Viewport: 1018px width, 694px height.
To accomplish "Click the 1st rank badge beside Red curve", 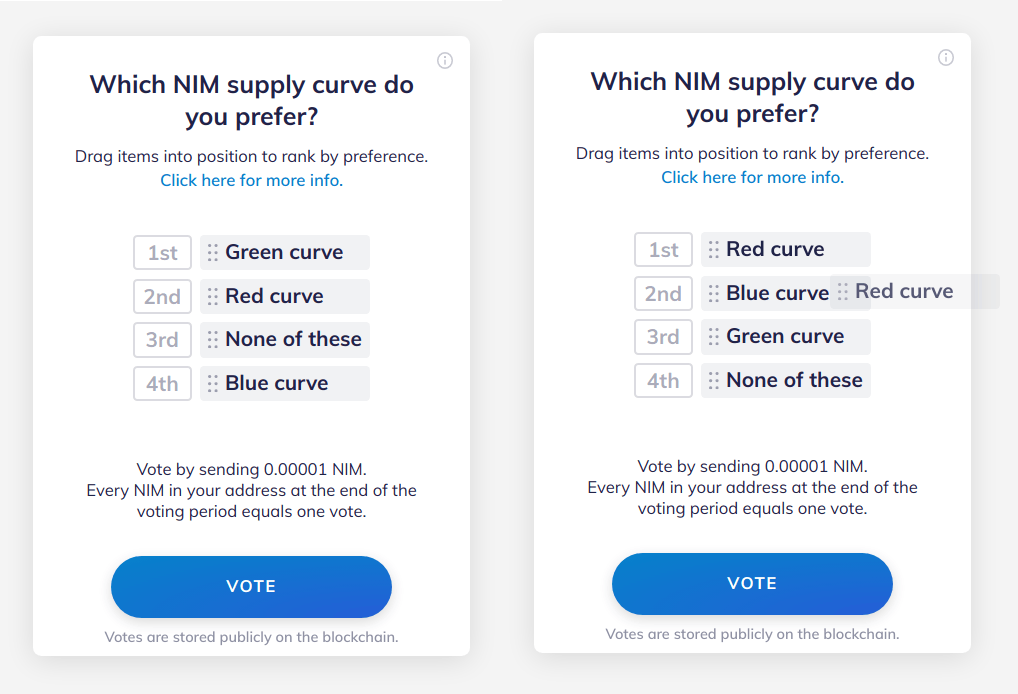I will click(x=663, y=250).
